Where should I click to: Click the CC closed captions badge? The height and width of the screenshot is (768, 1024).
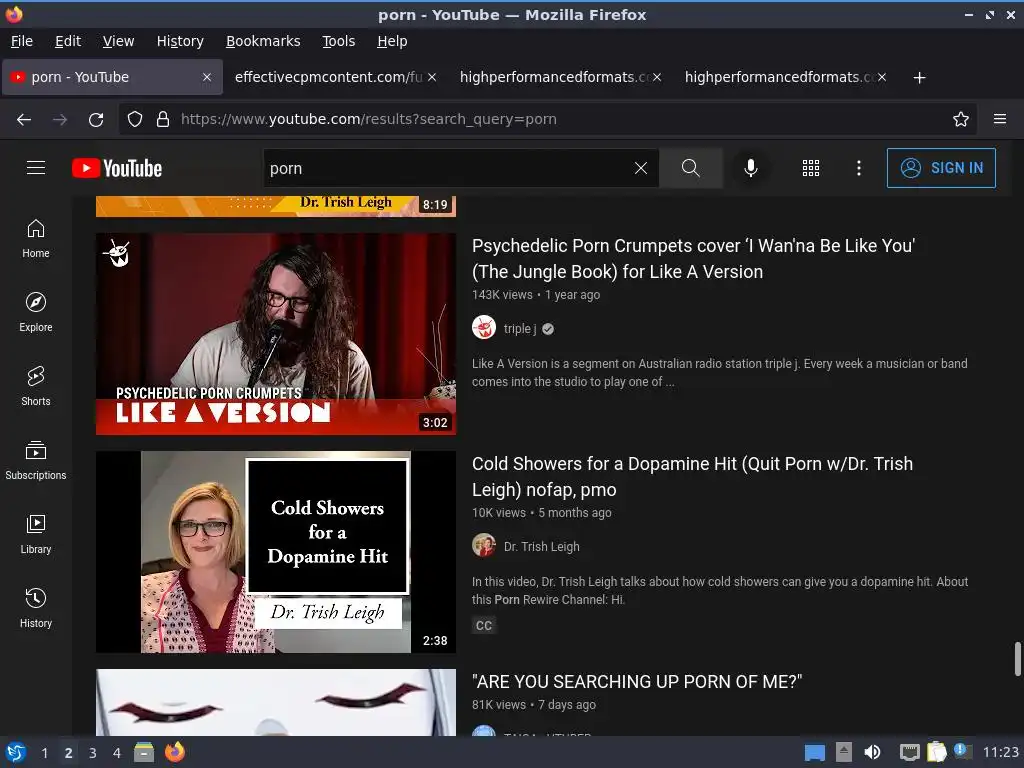484,626
